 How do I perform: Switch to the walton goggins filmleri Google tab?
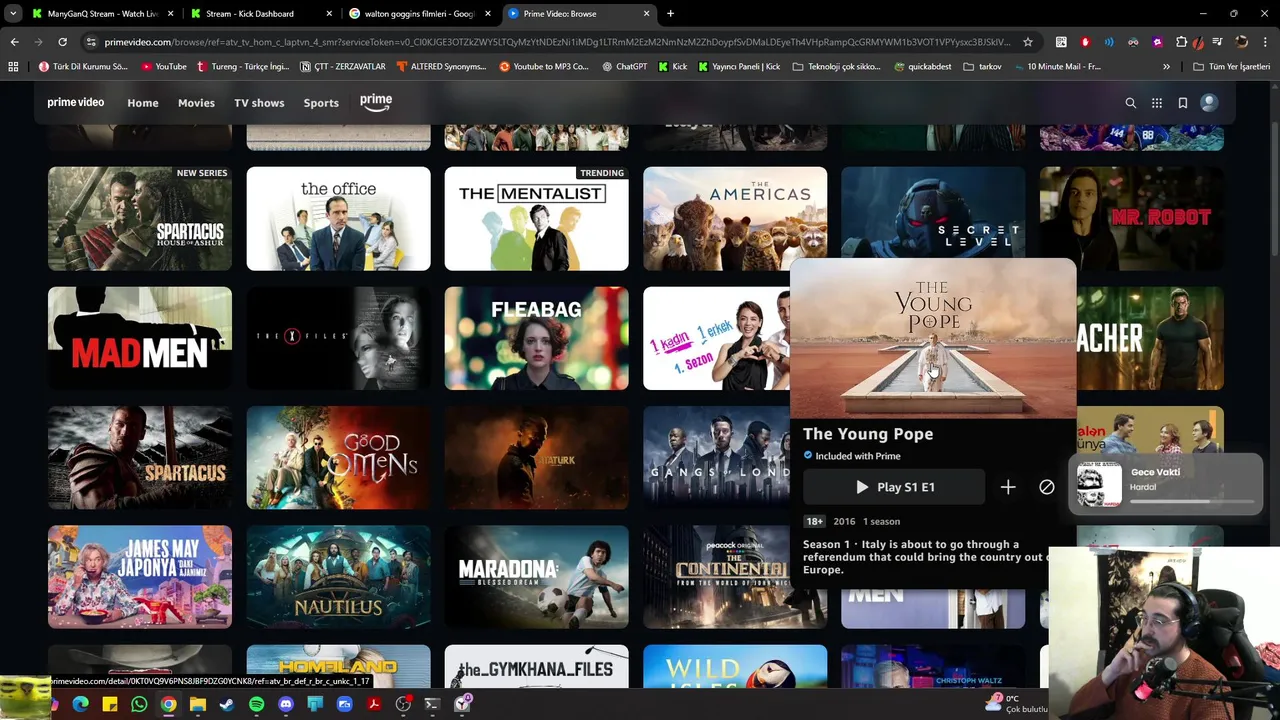tap(419, 14)
